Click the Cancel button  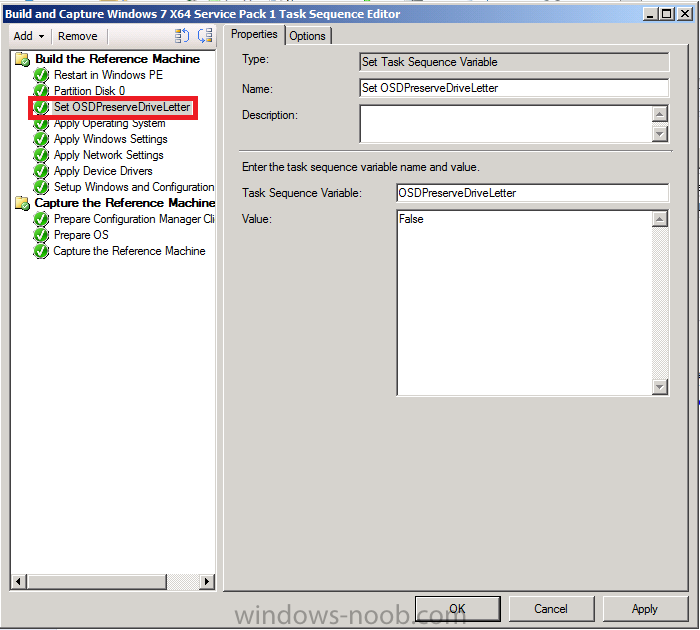551,609
